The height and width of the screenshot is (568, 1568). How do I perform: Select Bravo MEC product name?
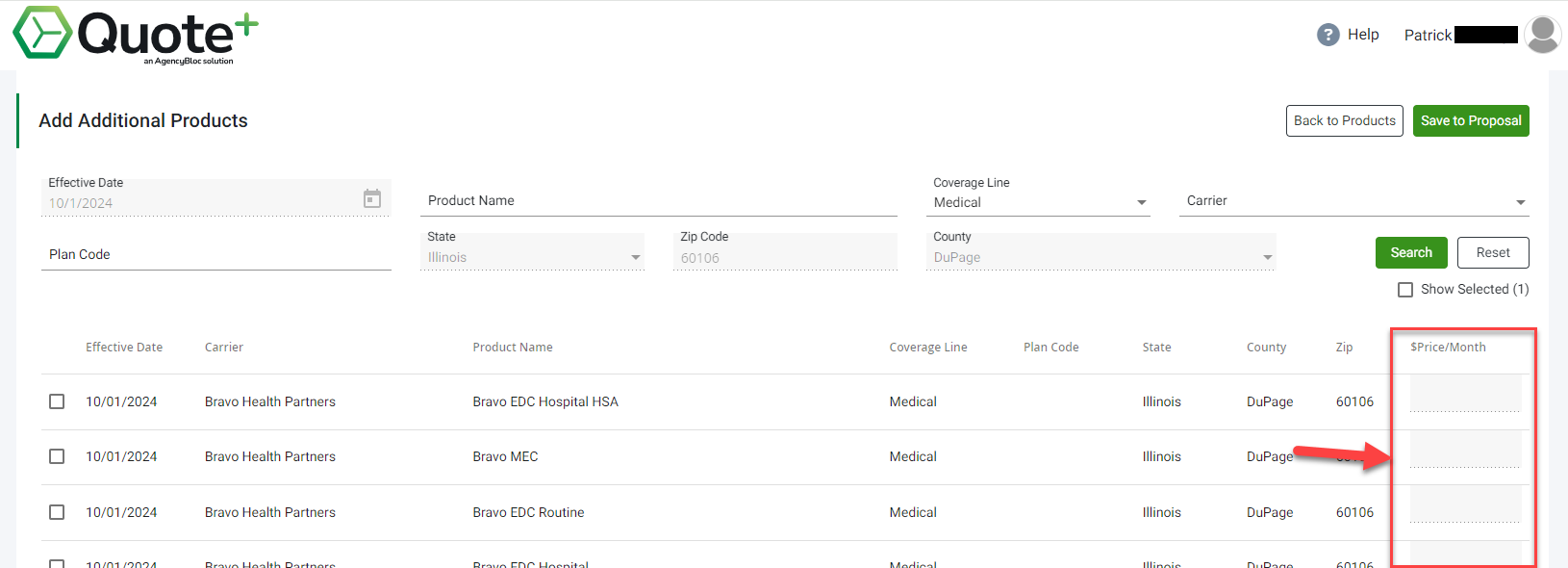[x=505, y=456]
